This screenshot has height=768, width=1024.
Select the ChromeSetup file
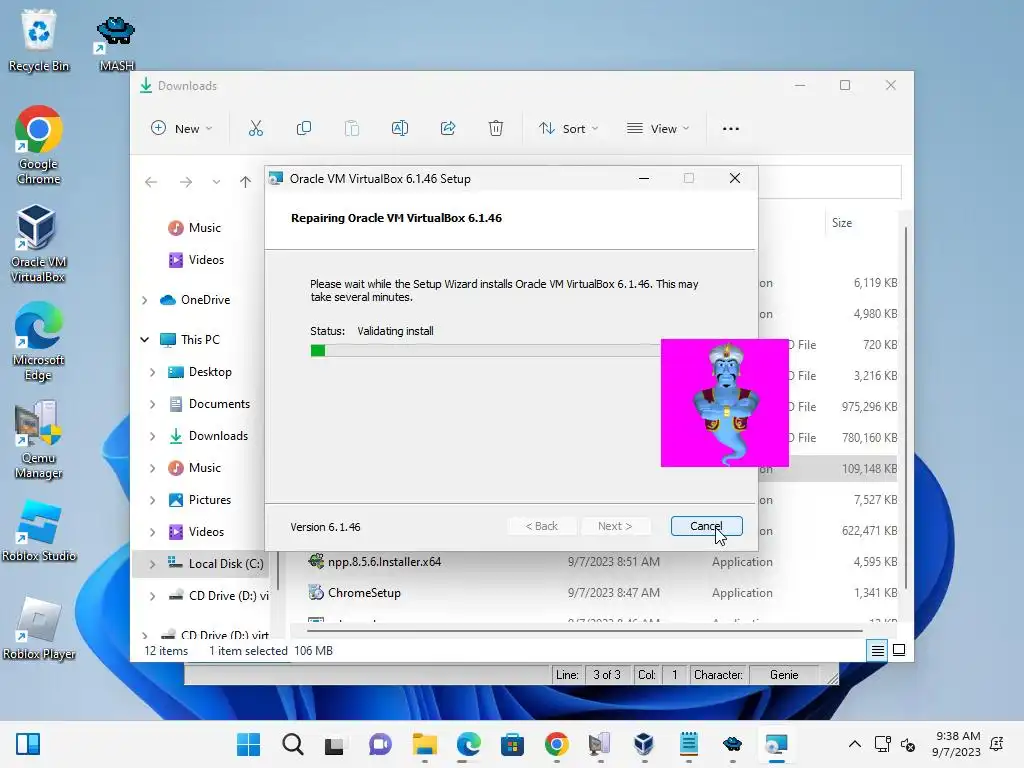[x=364, y=593]
